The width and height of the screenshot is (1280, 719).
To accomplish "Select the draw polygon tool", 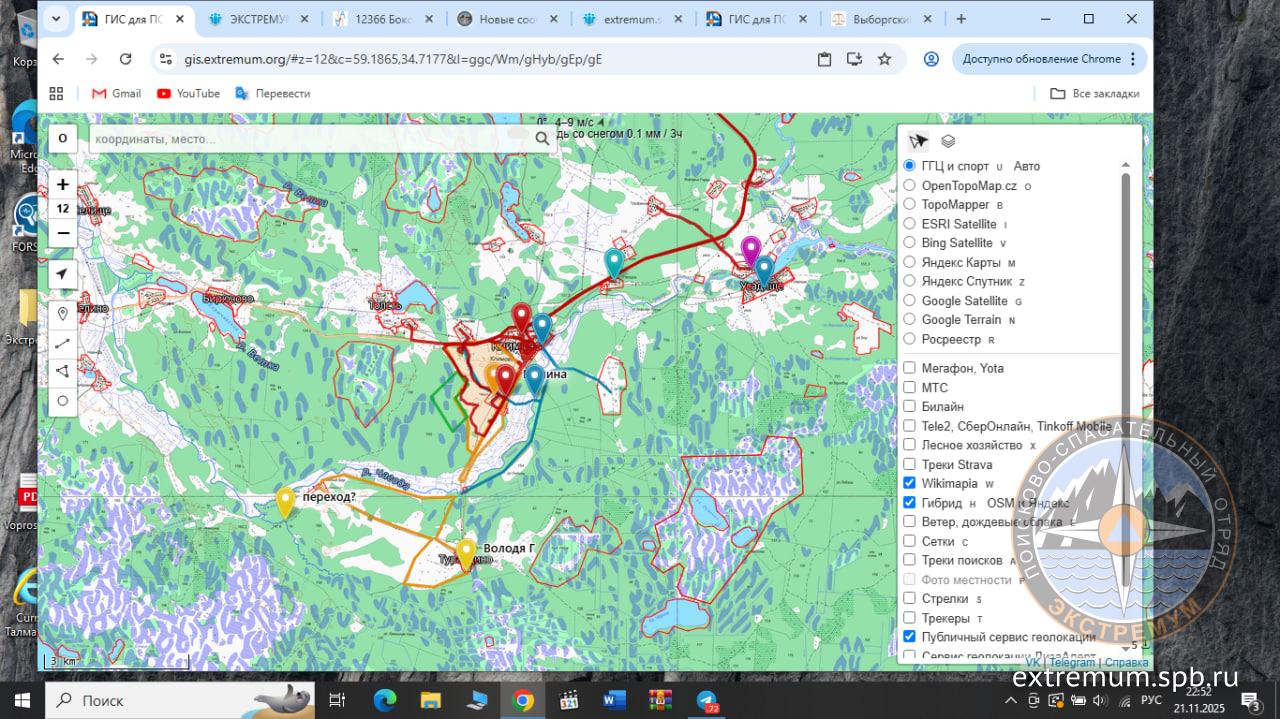I will 62,372.
